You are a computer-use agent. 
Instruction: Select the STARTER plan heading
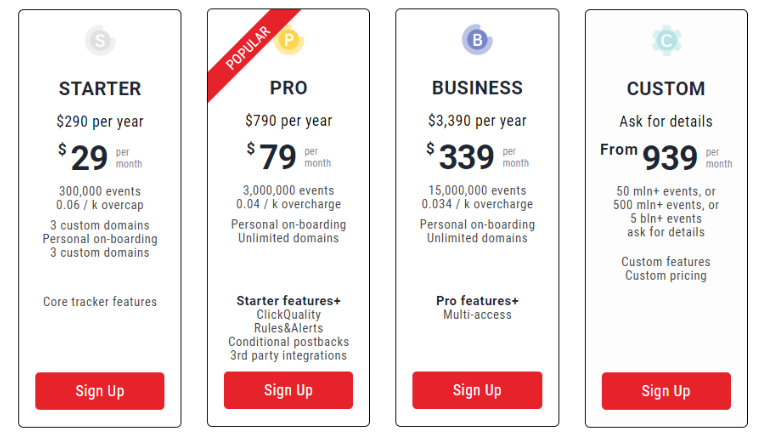pos(100,89)
